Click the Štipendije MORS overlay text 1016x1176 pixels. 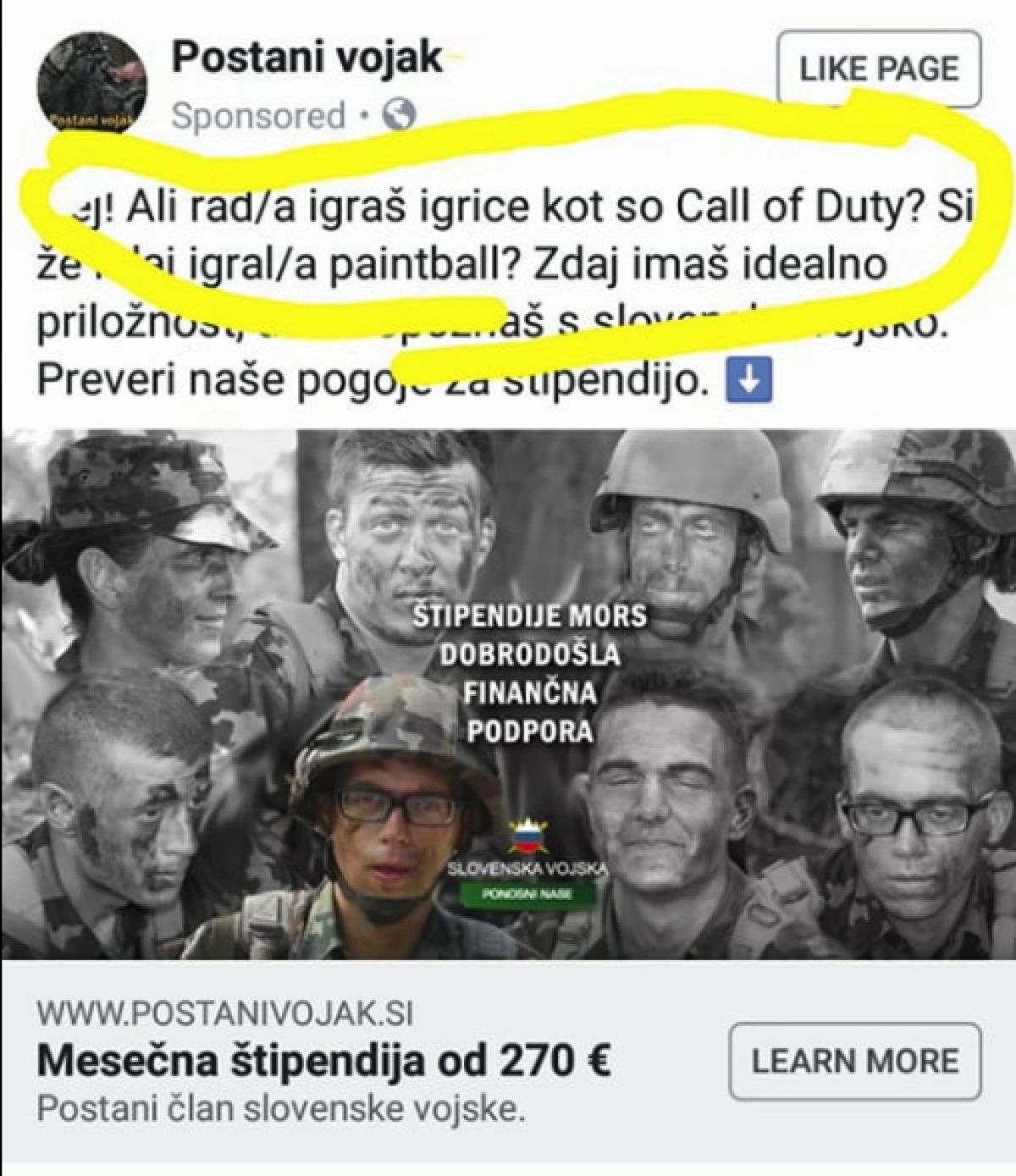click(x=529, y=615)
